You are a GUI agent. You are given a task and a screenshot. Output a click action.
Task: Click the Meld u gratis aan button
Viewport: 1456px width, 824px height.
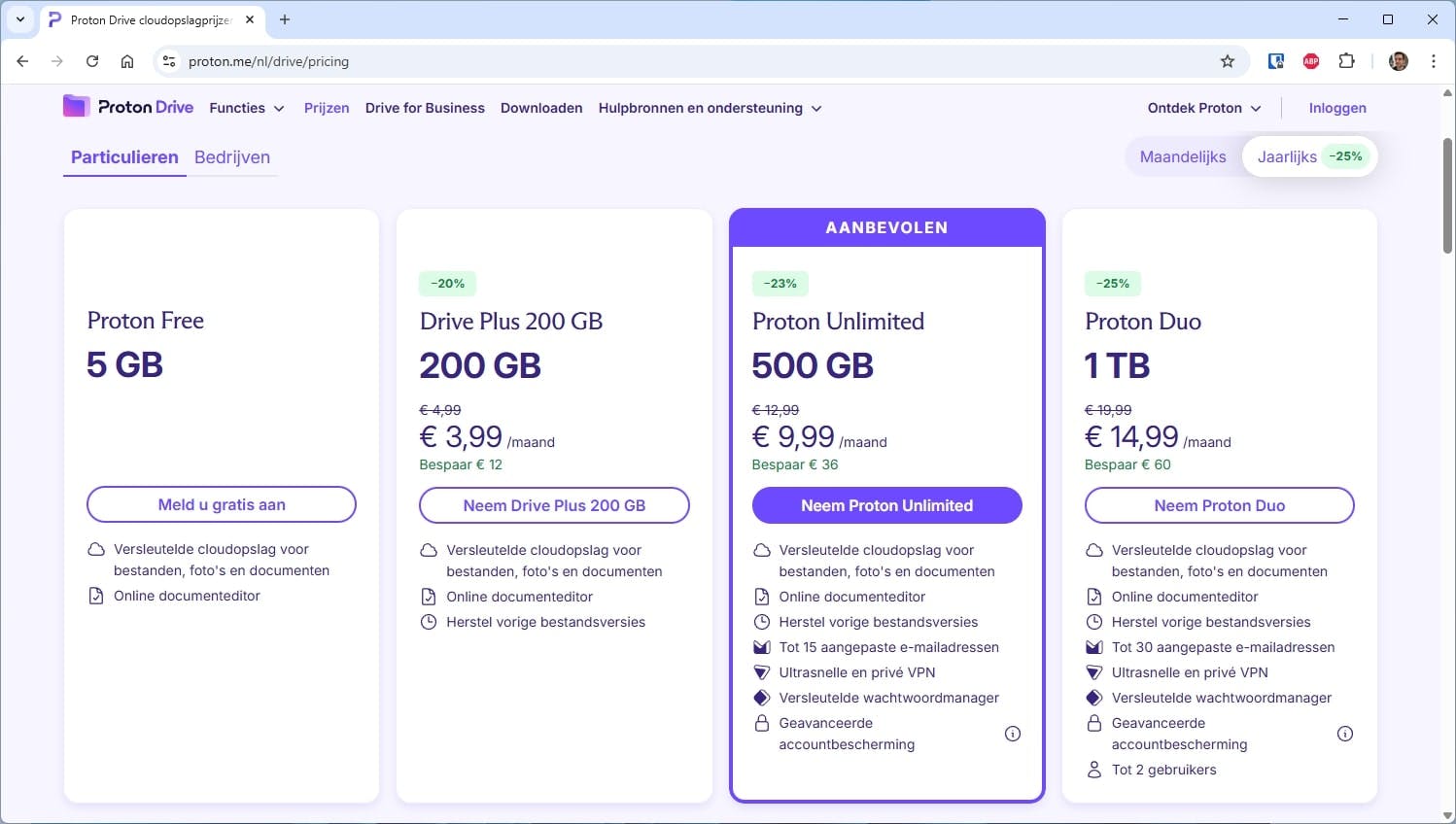[221, 504]
